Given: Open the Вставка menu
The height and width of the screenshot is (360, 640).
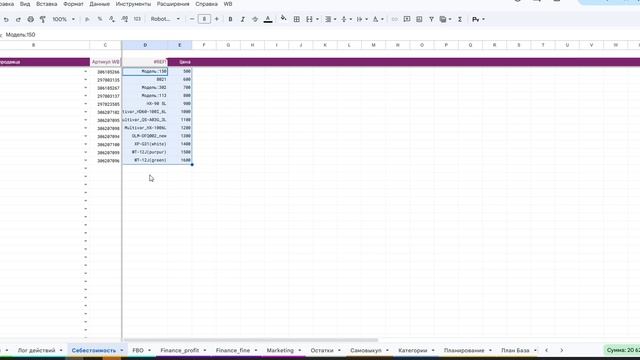Looking at the screenshot, I should point(47,4).
